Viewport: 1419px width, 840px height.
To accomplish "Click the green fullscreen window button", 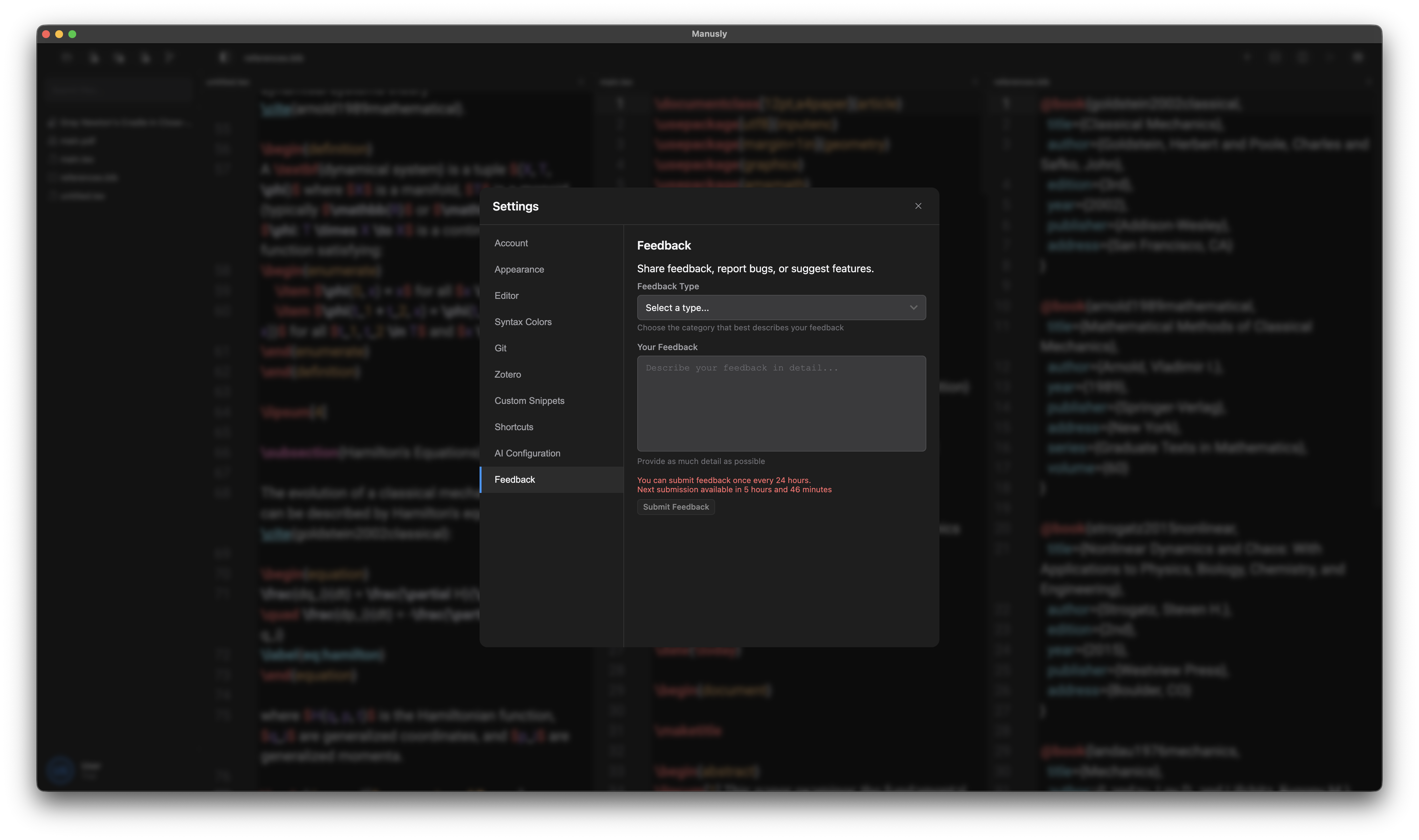I will coord(73,34).
